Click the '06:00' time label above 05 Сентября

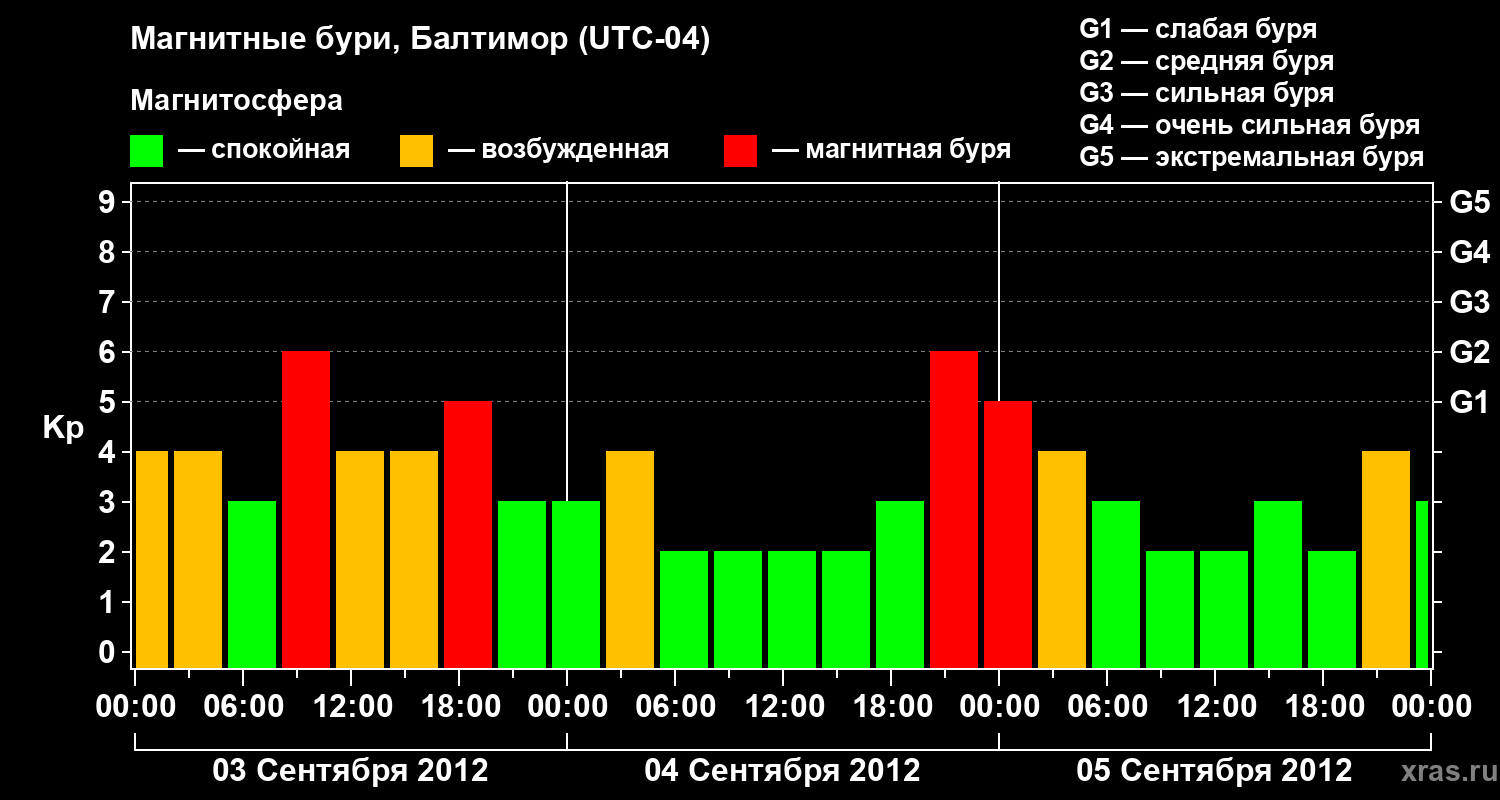coord(1107,706)
